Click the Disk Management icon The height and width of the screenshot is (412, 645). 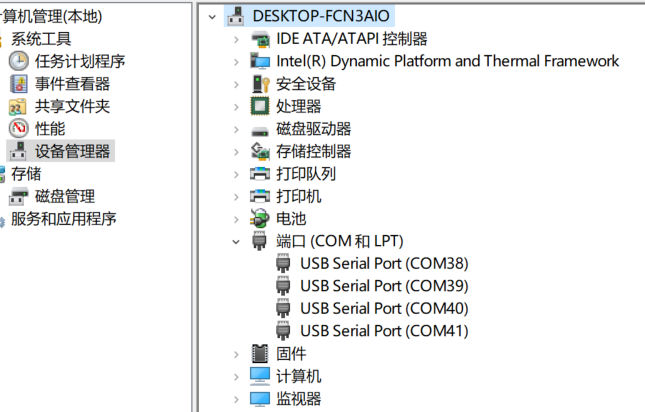(x=19, y=197)
